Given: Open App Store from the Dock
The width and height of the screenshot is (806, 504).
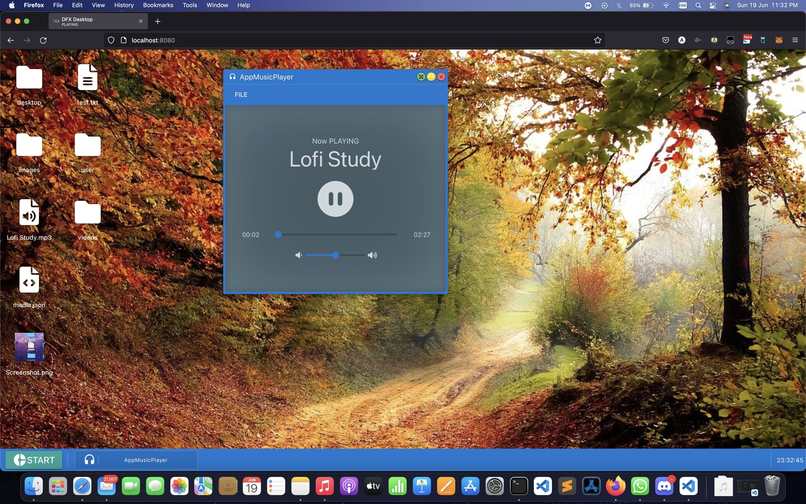Looking at the screenshot, I should coord(470,485).
